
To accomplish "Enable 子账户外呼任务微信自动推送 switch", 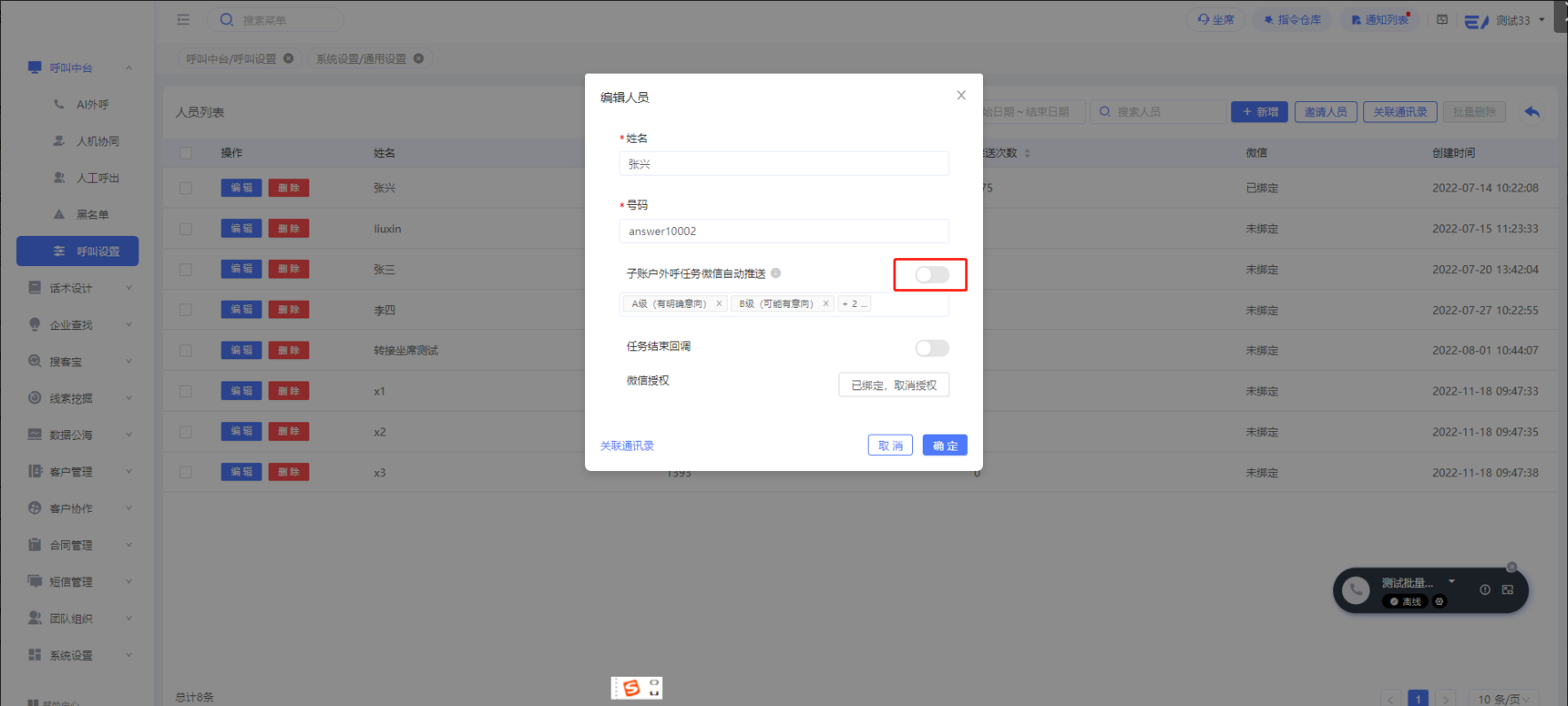I will tap(932, 275).
